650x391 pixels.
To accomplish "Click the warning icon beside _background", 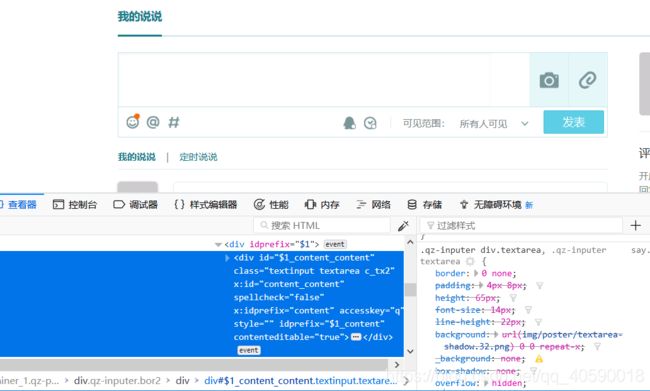I will (538, 359).
